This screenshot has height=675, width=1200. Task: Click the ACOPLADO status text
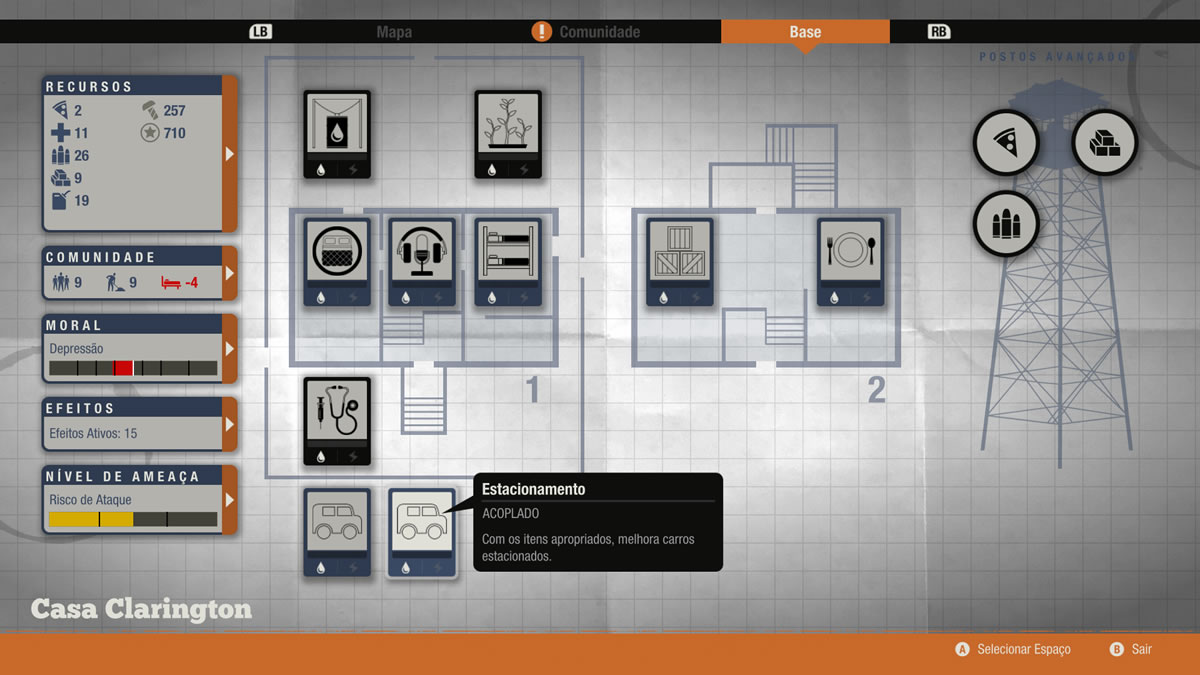(x=511, y=513)
